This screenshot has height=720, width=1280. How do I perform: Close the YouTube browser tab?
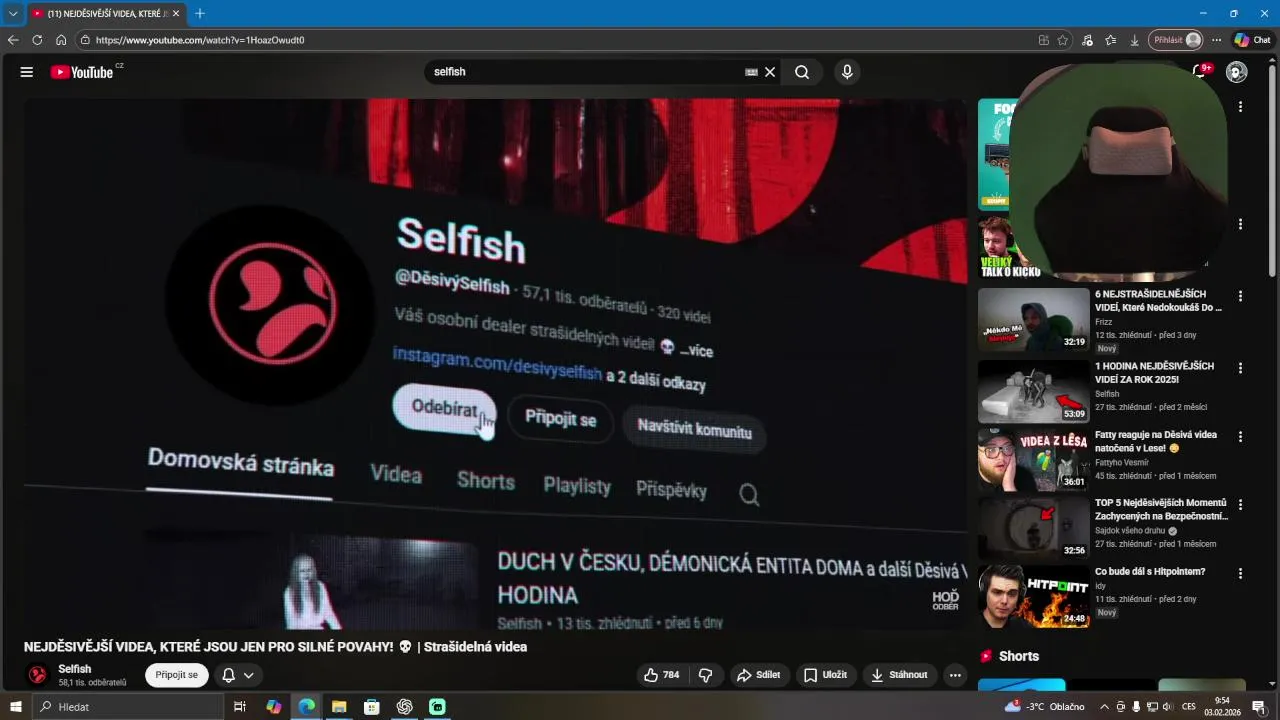pos(176,13)
